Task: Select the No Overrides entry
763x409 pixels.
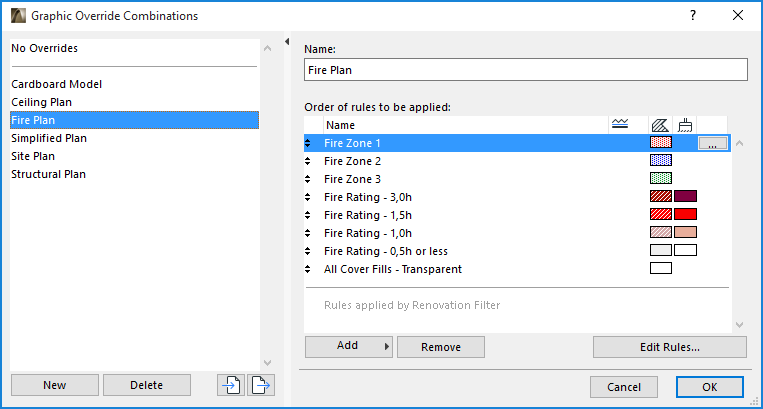Action: 44,48
